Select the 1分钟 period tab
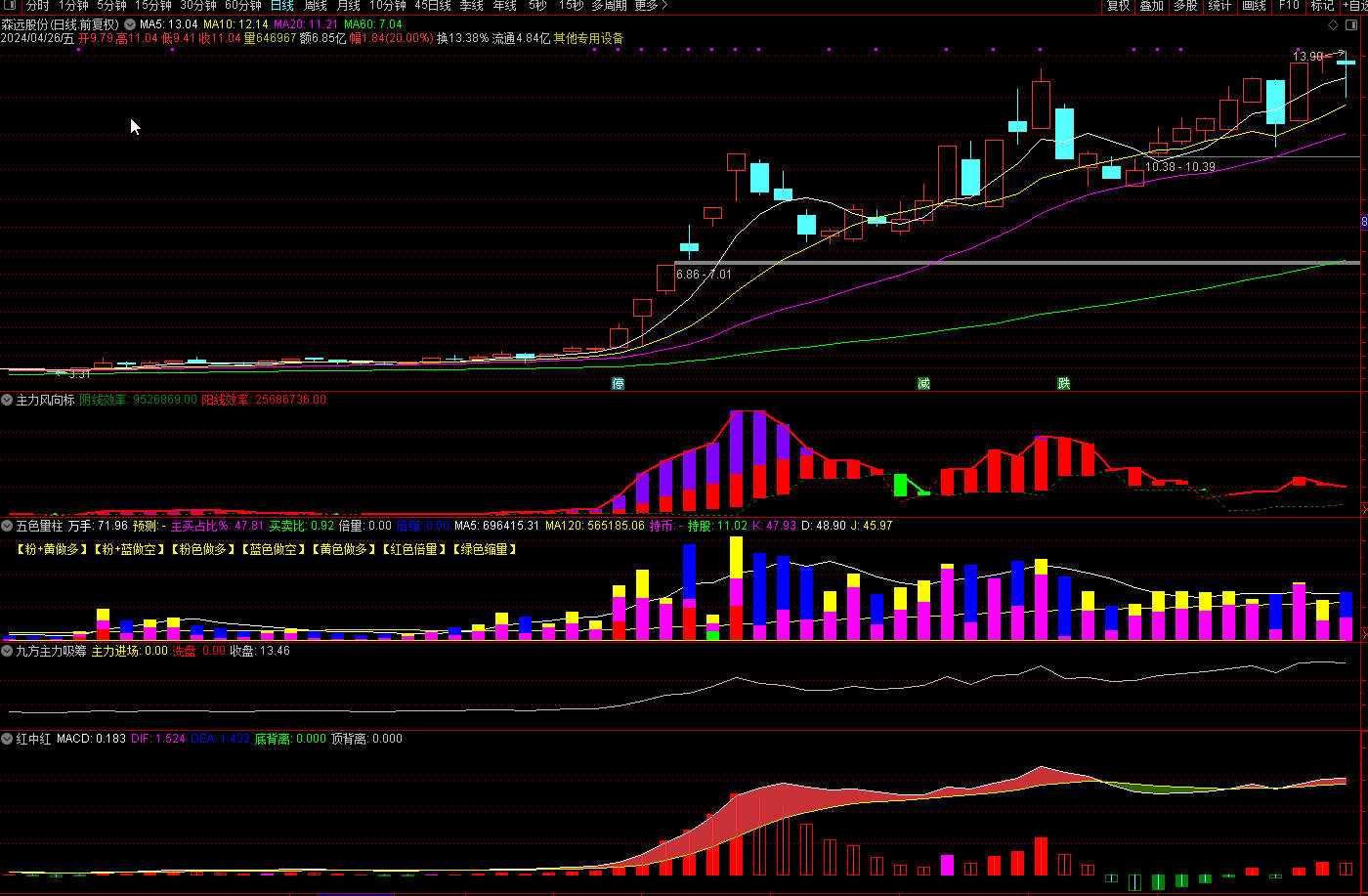Image resolution: width=1368 pixels, height=896 pixels. tap(73, 6)
